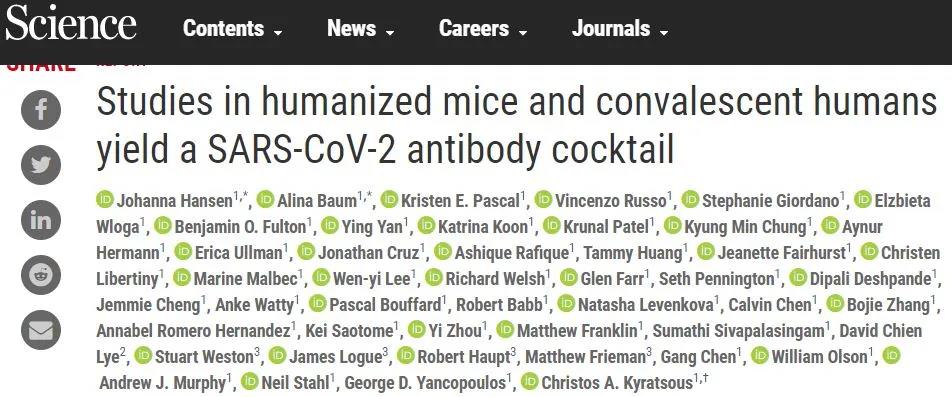Open the Journals dropdown menu
The image size is (952, 397).
(620, 29)
